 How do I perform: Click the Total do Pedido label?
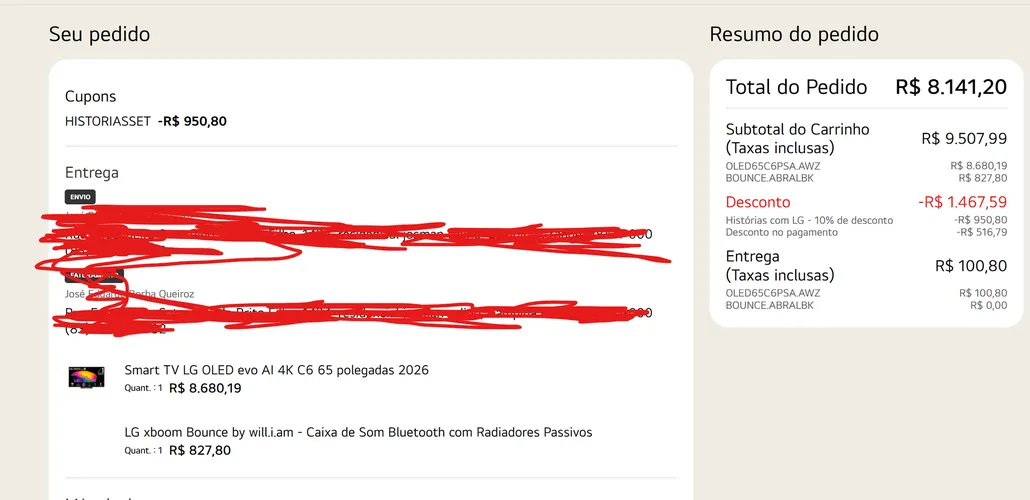[796, 87]
